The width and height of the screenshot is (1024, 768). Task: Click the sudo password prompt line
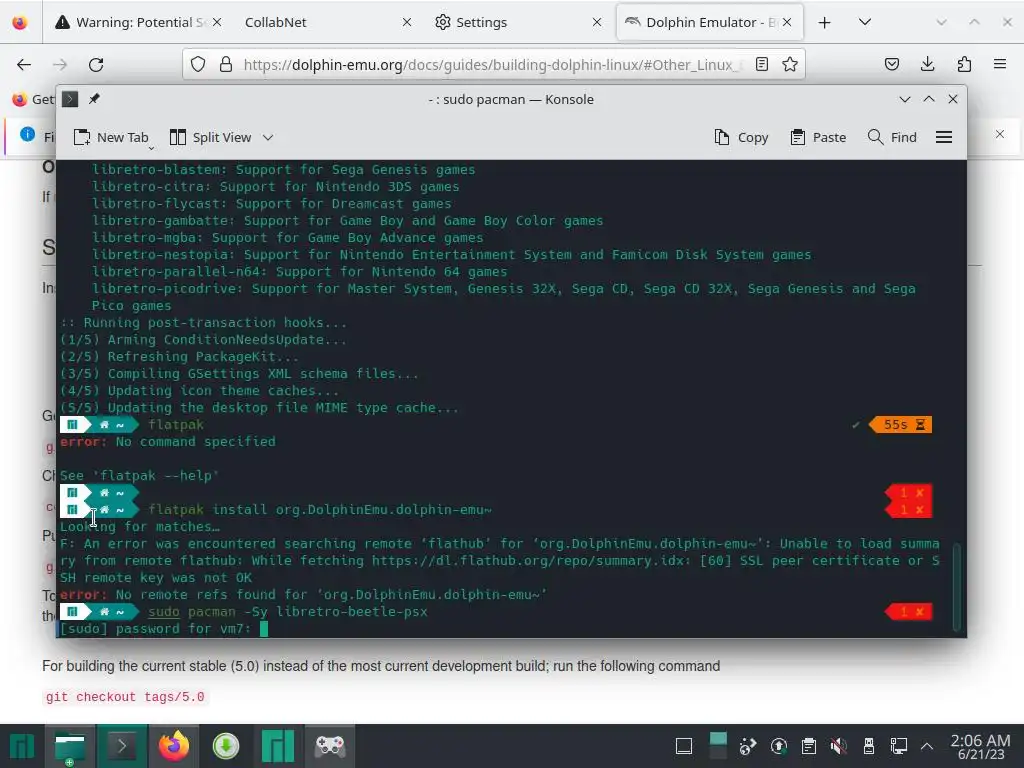click(163, 629)
